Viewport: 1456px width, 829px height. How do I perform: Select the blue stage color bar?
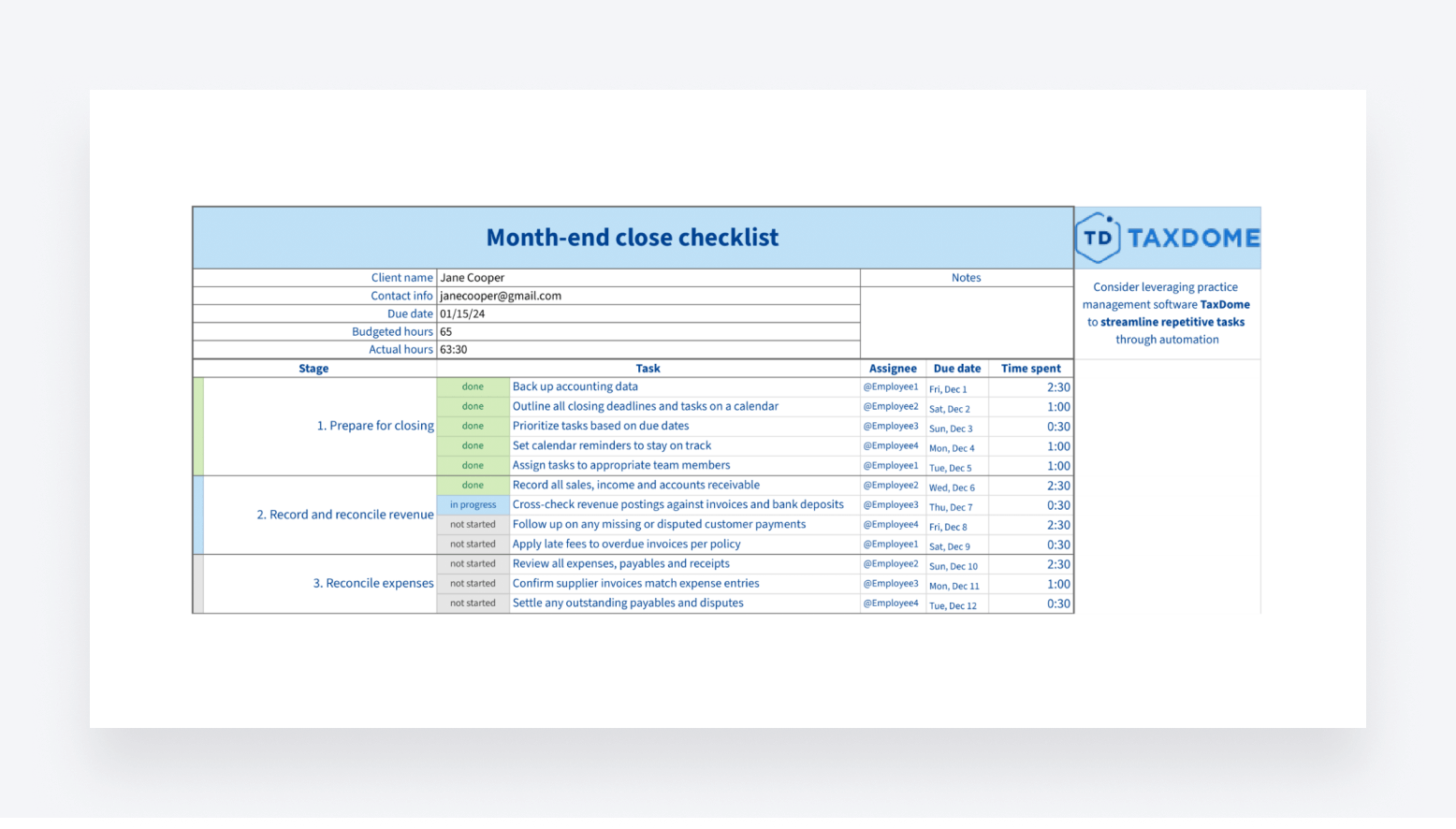coord(198,515)
